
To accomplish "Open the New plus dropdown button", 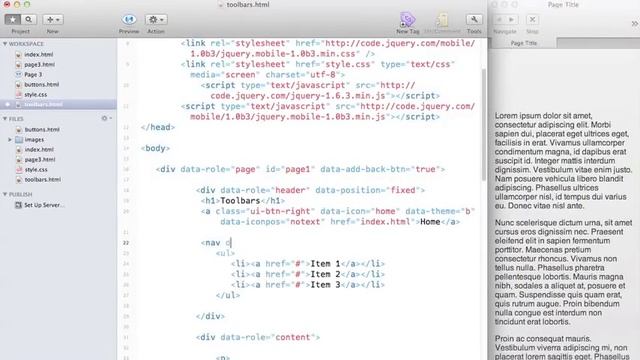I will (53, 19).
